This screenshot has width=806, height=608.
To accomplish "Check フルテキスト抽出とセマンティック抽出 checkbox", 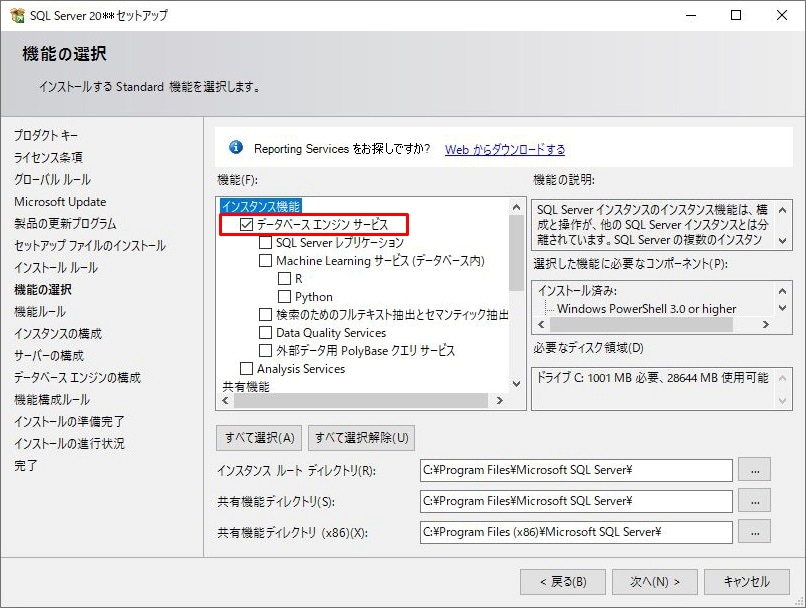I will coord(265,315).
